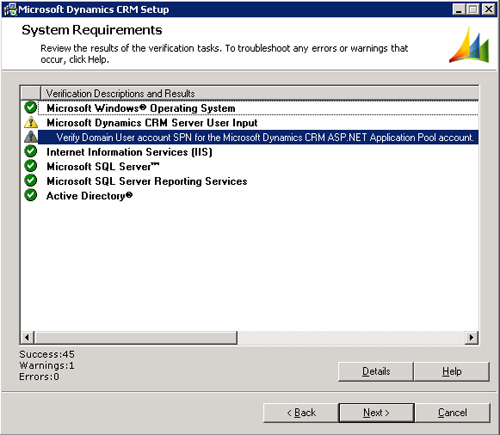Click the green check icon beside Active Directory
The height and width of the screenshot is (435, 500).
pyautogui.click(x=31, y=195)
